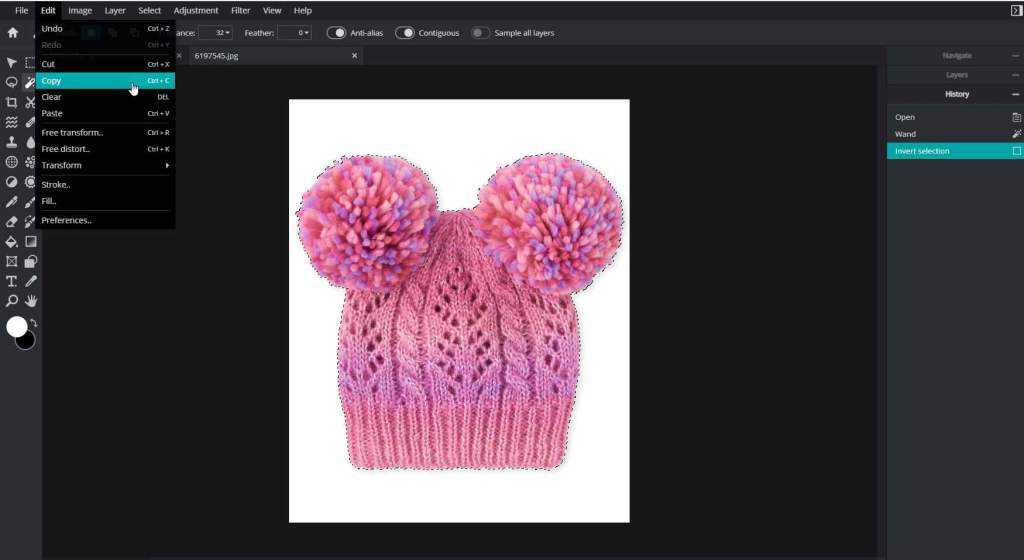The height and width of the screenshot is (560, 1024).
Task: Go to the Home screen icon
Action: pos(12,33)
